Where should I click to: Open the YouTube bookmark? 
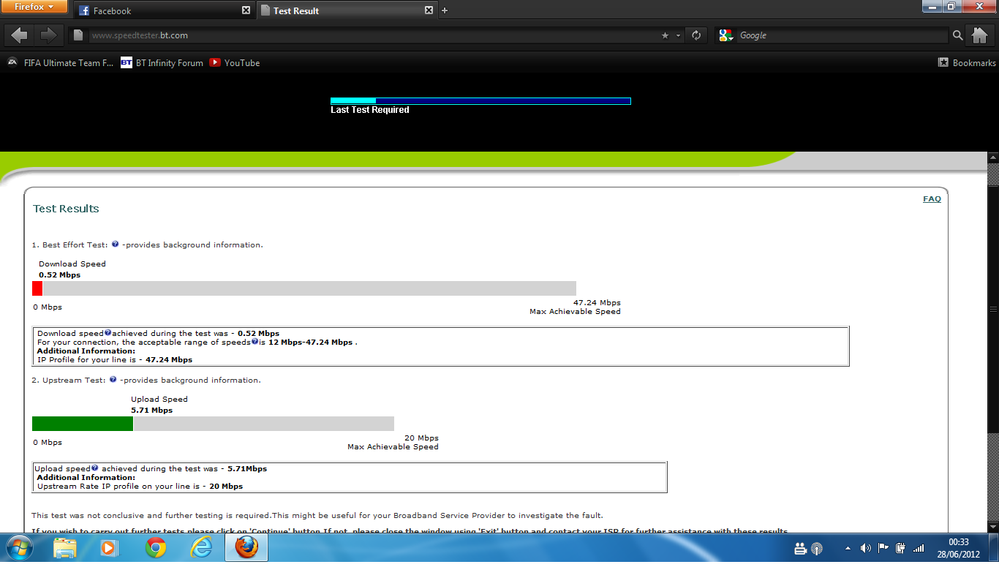pos(234,62)
